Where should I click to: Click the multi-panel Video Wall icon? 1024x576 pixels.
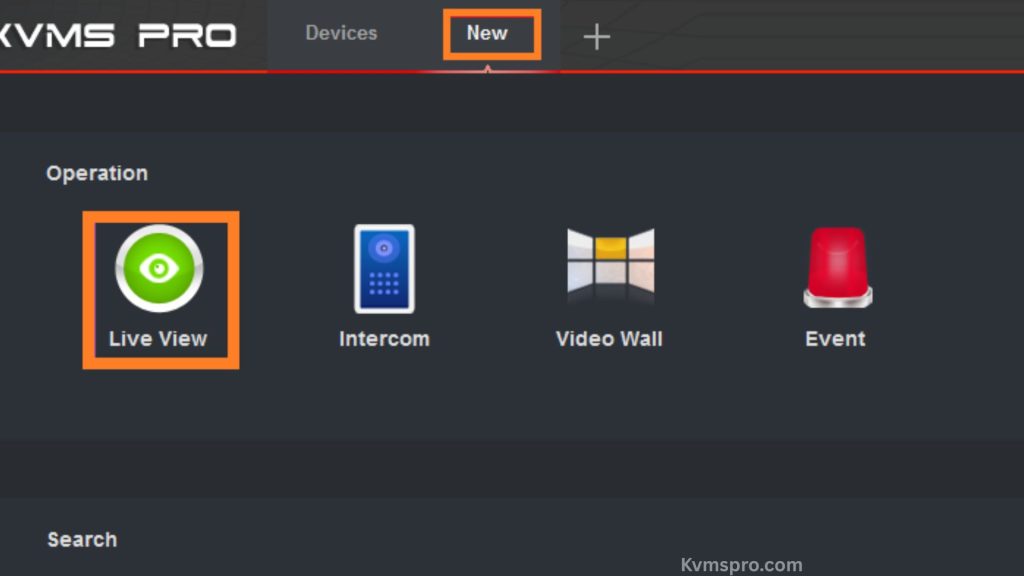pyautogui.click(x=609, y=267)
